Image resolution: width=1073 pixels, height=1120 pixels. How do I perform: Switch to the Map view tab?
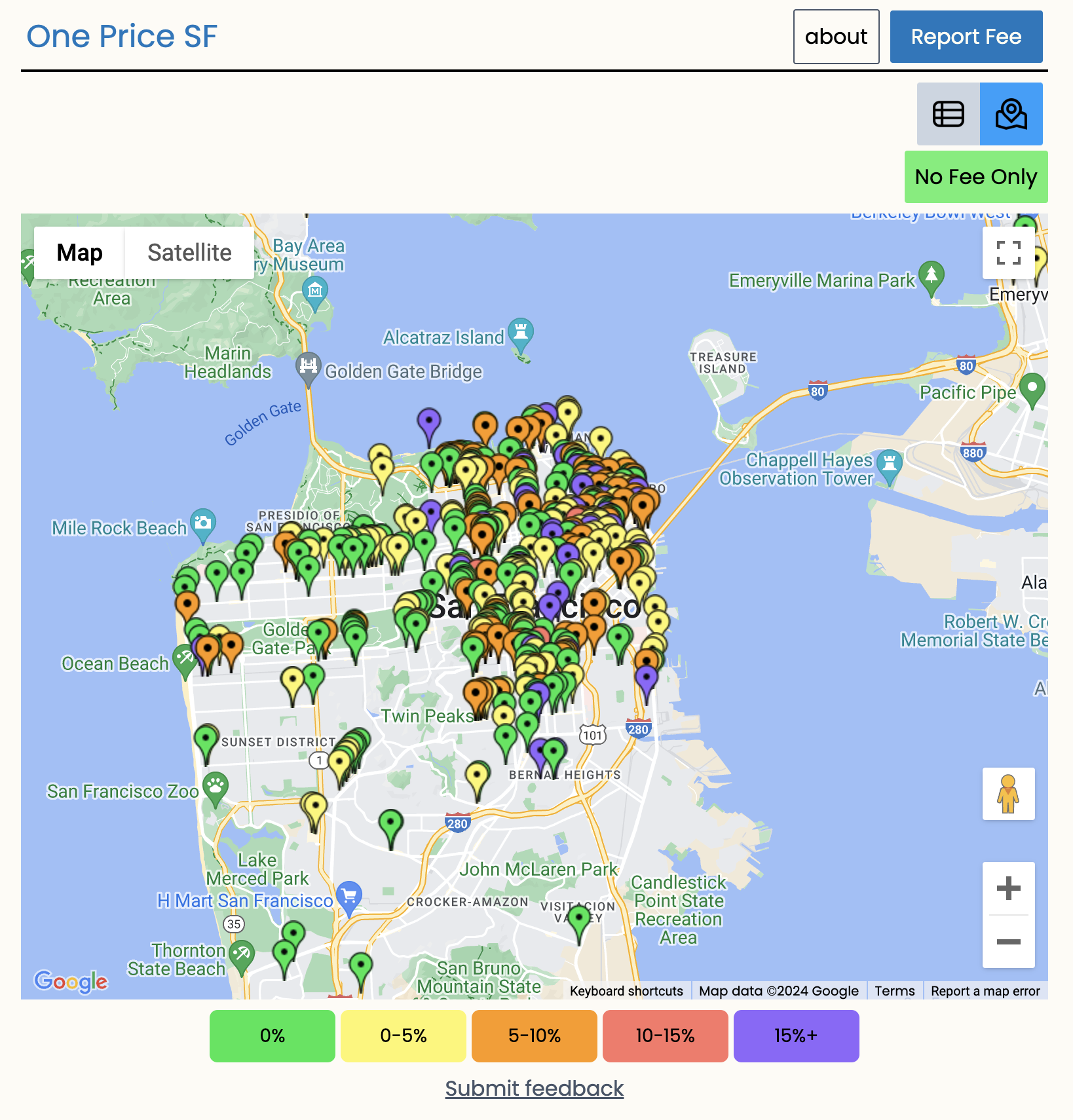(79, 253)
